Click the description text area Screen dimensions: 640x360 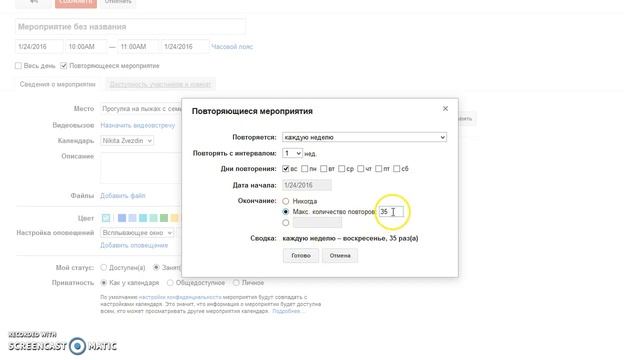point(141,168)
